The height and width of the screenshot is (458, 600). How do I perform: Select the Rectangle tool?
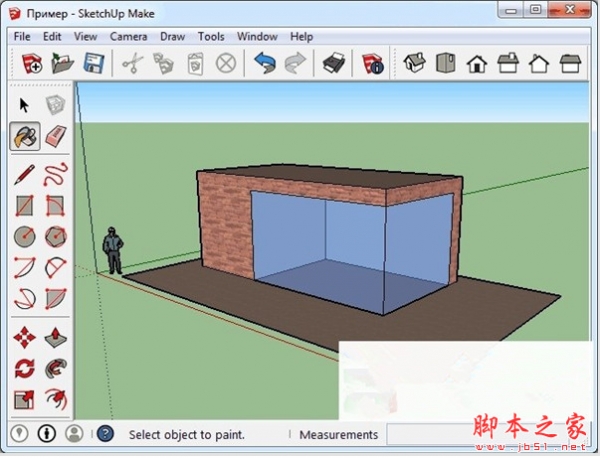[x=24, y=206]
